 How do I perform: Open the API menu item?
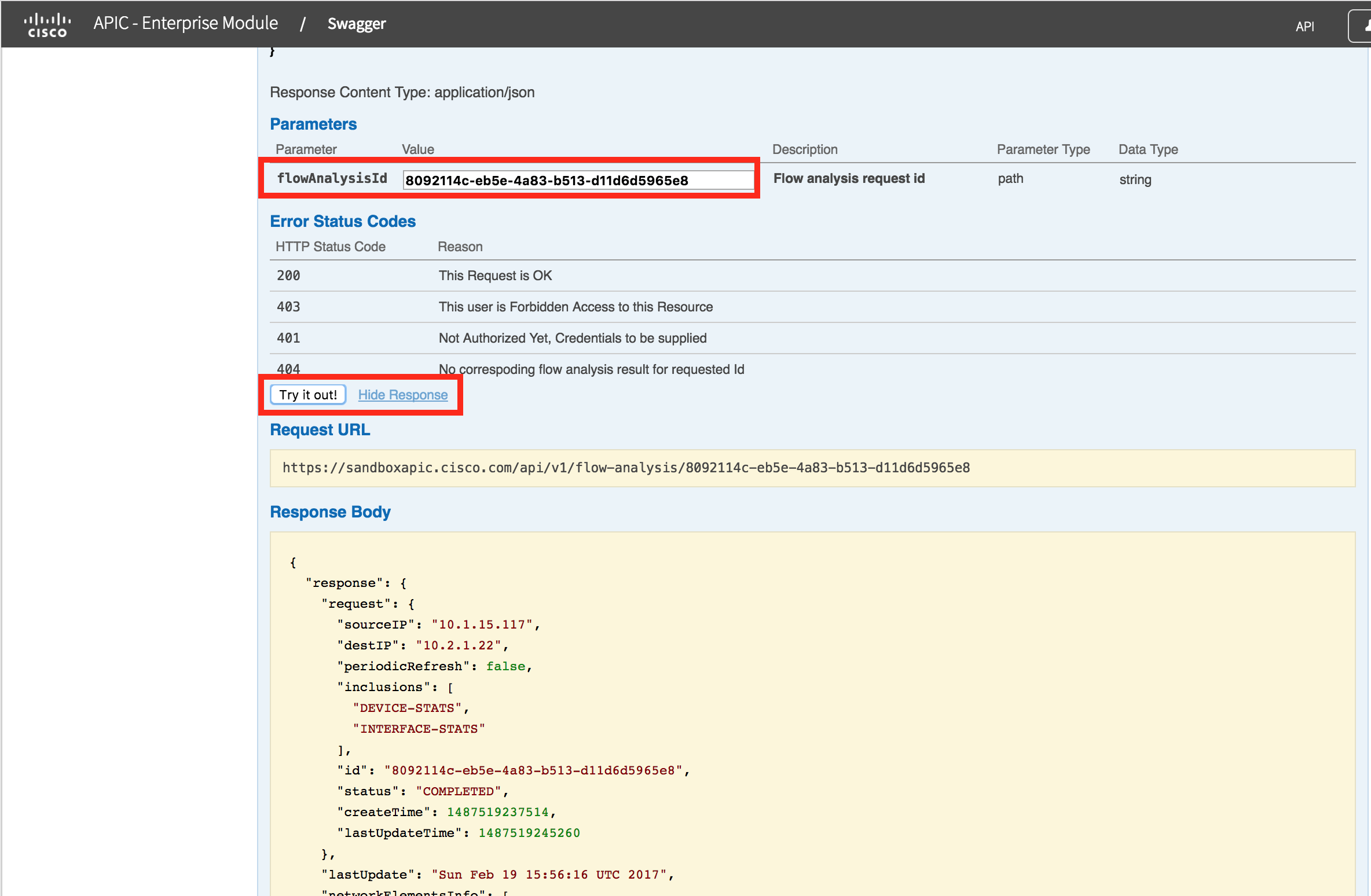point(1304,27)
